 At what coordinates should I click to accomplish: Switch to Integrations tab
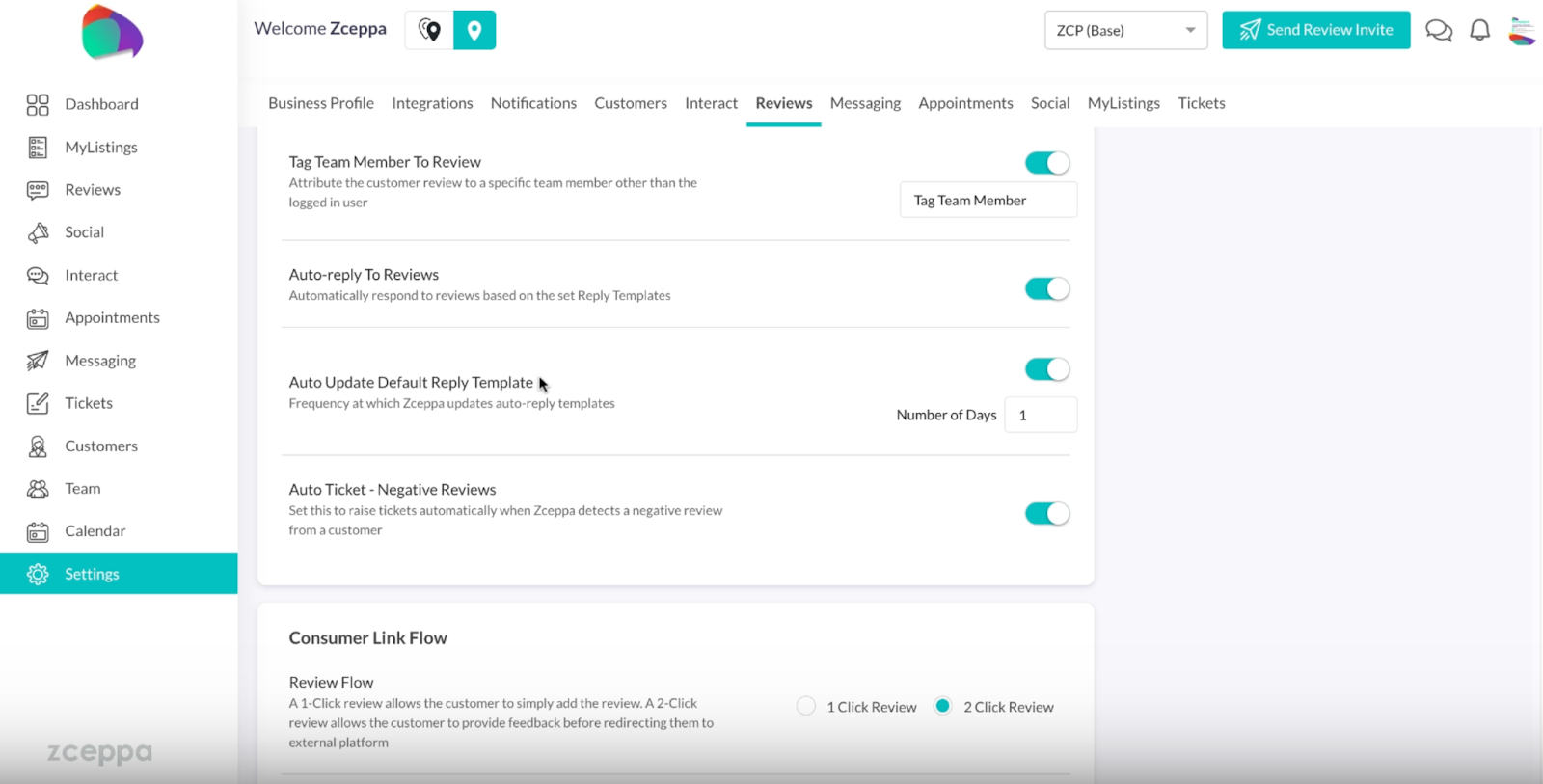(x=432, y=103)
